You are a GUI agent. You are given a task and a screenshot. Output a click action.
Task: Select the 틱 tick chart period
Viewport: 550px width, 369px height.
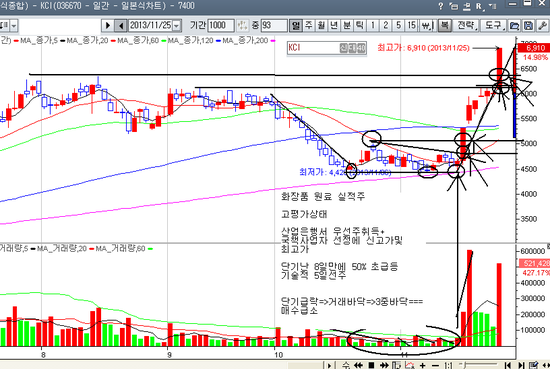pyautogui.click(x=360, y=26)
